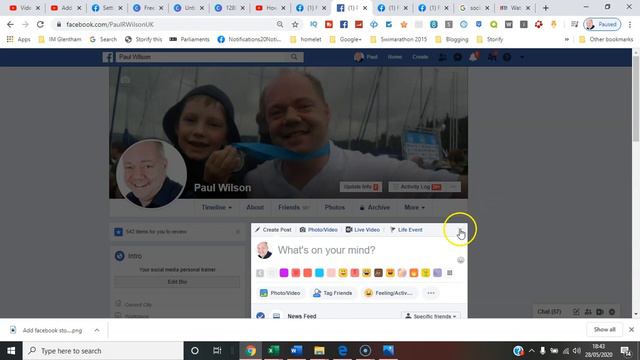Viewport: 640px width, 360px height.
Task: Open the Apps shortcut in bookmarks bar
Action: [19, 40]
